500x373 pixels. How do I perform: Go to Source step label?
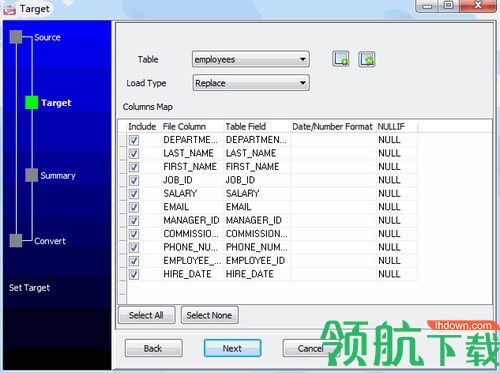click(x=47, y=37)
